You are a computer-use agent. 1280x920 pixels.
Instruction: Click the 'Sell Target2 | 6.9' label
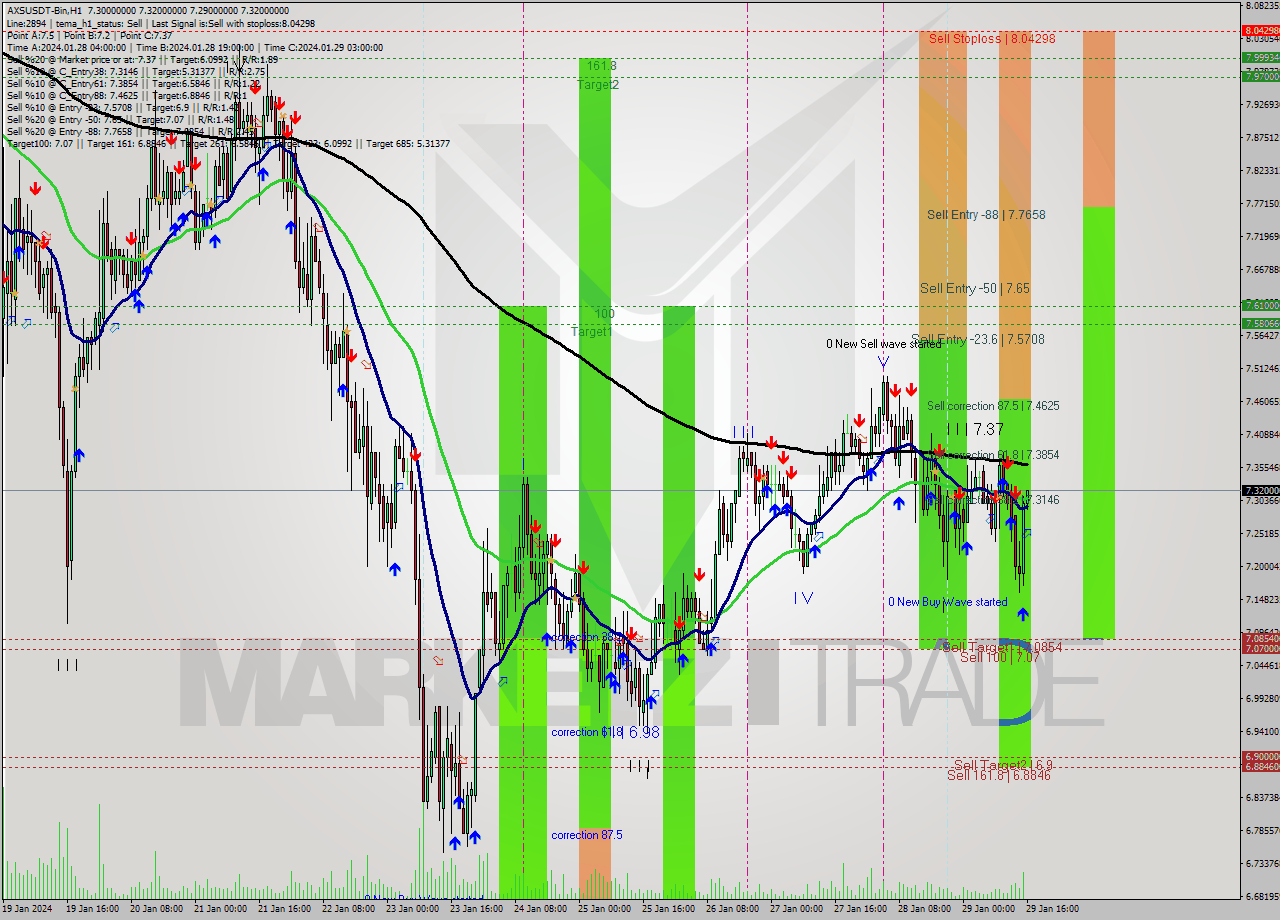click(1003, 764)
